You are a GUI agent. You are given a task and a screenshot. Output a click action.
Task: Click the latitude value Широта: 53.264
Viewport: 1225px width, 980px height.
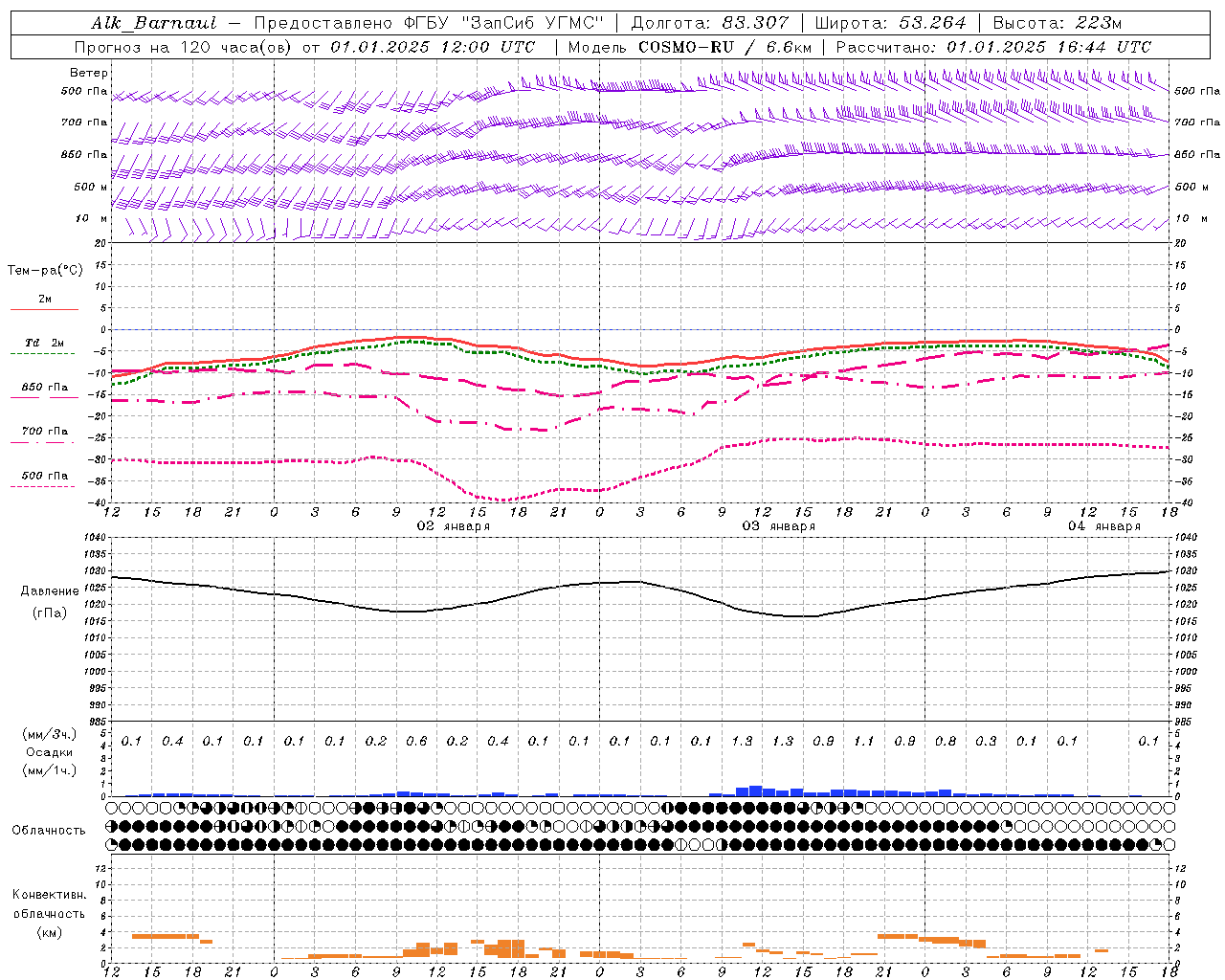[891, 23]
